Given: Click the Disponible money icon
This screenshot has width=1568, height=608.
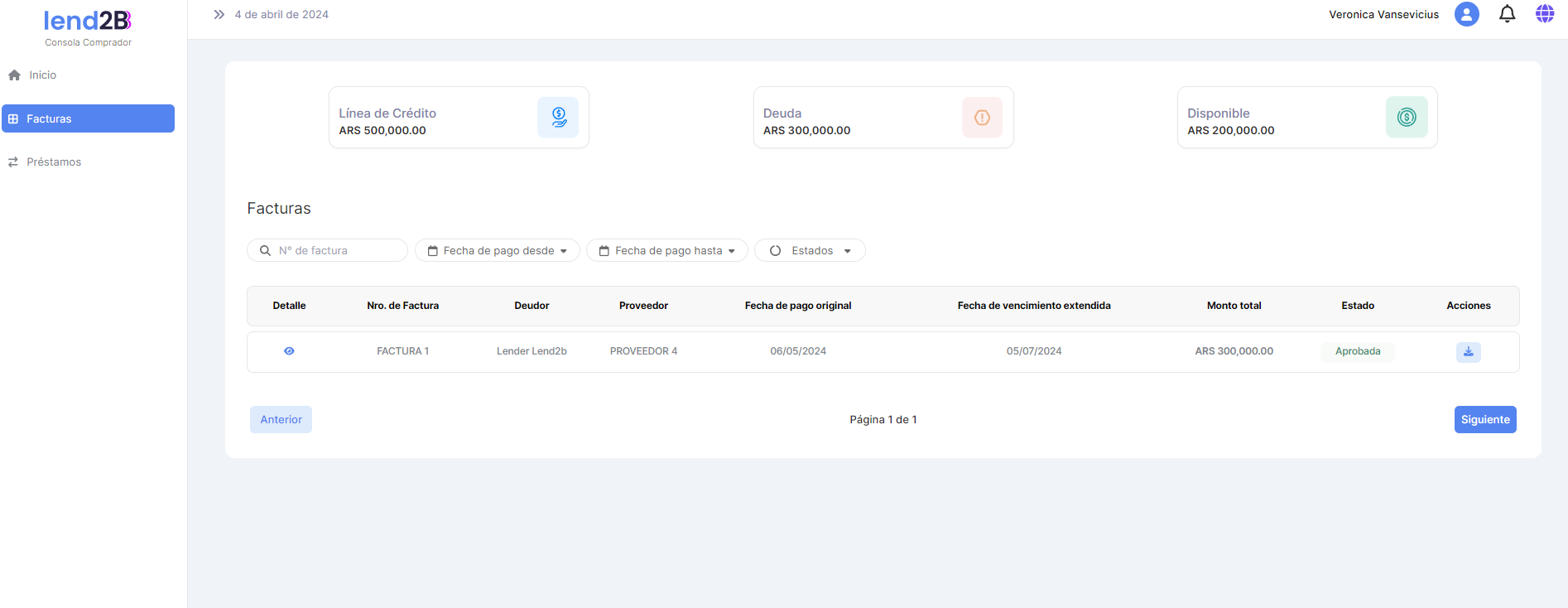Looking at the screenshot, I should (x=1406, y=118).
